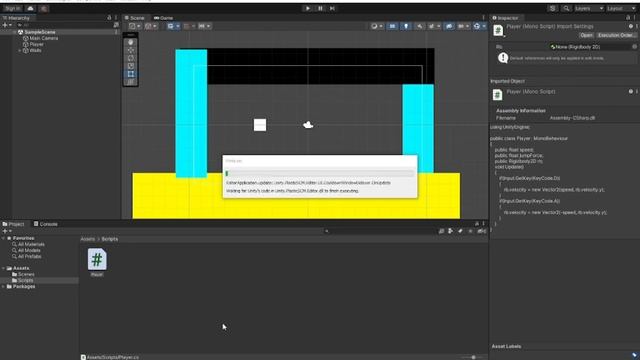Image resolution: width=640 pixels, height=360 pixels.
Task: Open the Layers dropdown
Action: (589, 8)
